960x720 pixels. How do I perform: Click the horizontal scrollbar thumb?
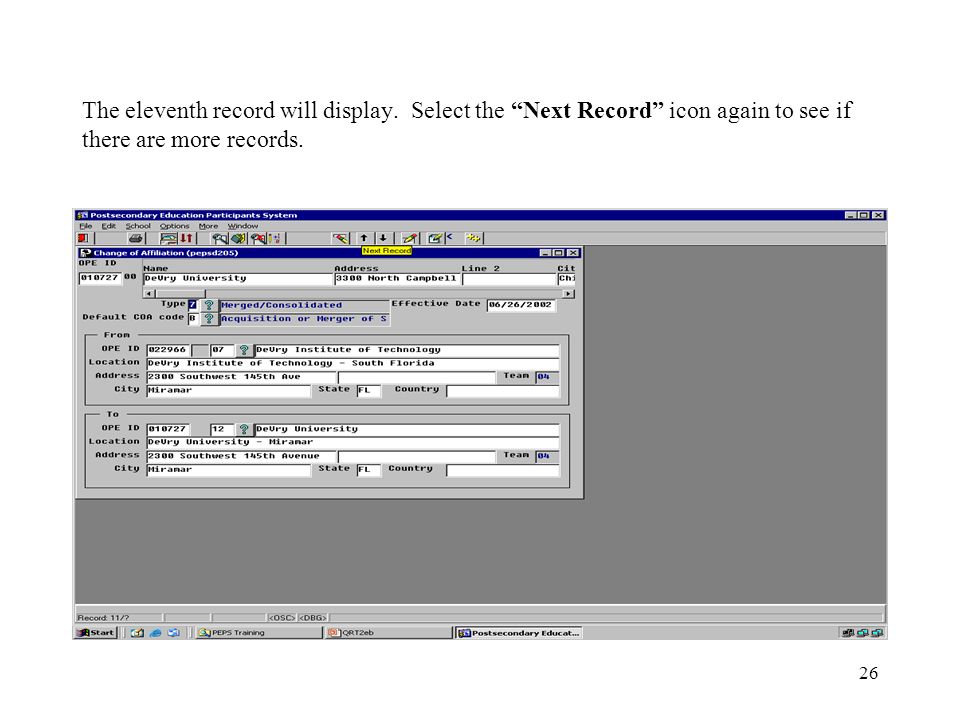(180, 294)
